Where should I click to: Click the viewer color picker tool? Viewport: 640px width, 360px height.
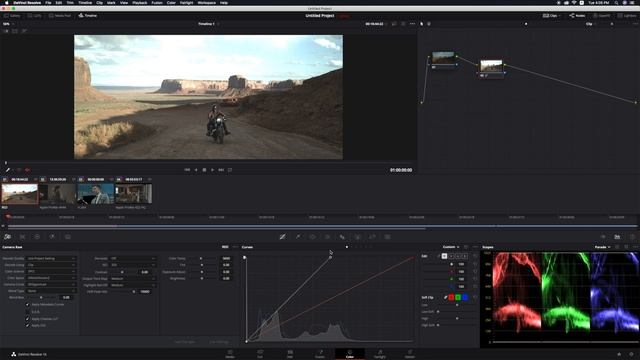pos(8,170)
